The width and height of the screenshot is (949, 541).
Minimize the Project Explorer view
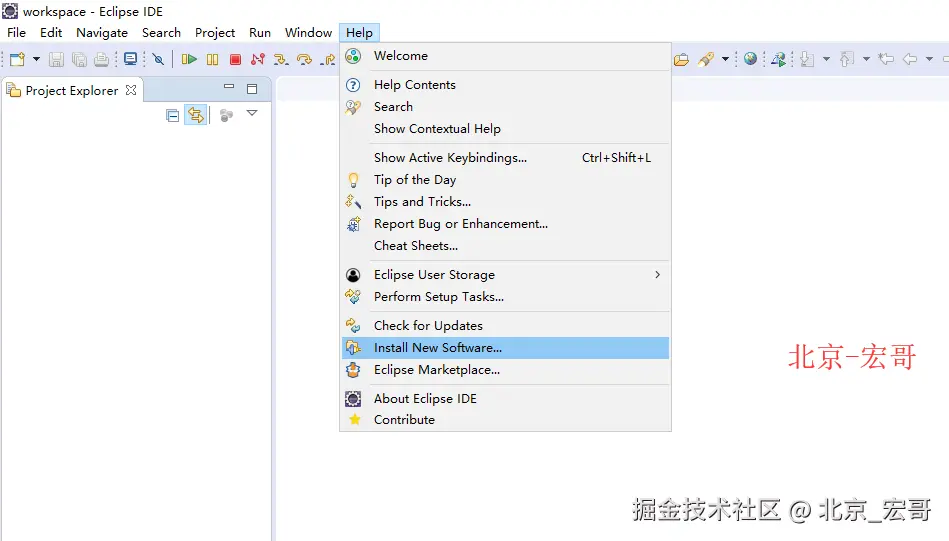[229, 87]
